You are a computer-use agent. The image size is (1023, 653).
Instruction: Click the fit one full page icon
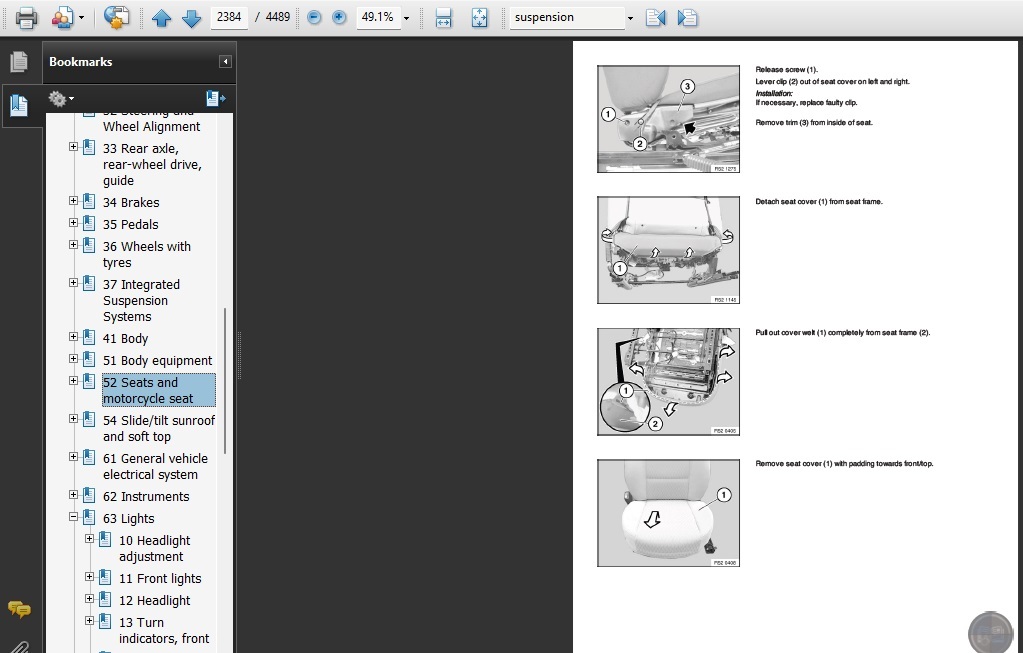[480, 18]
